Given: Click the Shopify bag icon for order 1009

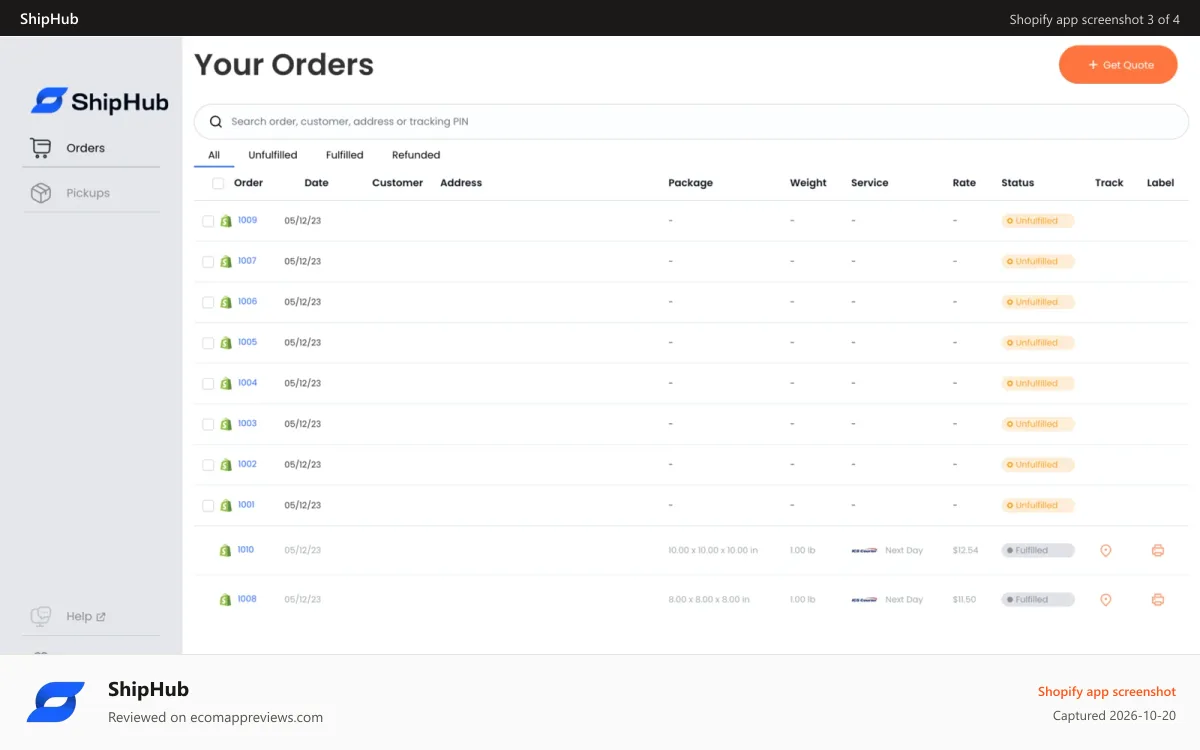Looking at the screenshot, I should click(226, 221).
